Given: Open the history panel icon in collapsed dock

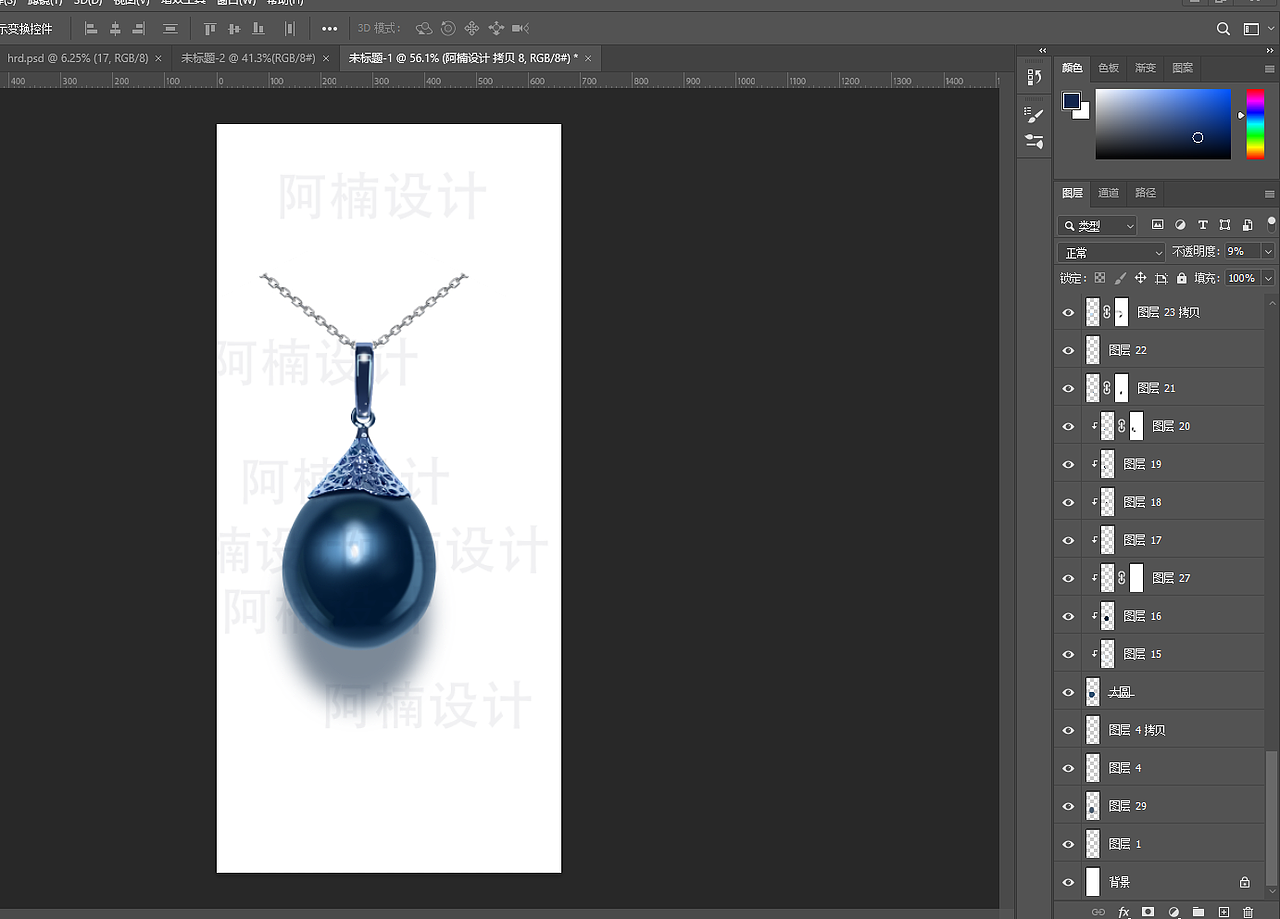Looking at the screenshot, I should [1035, 77].
